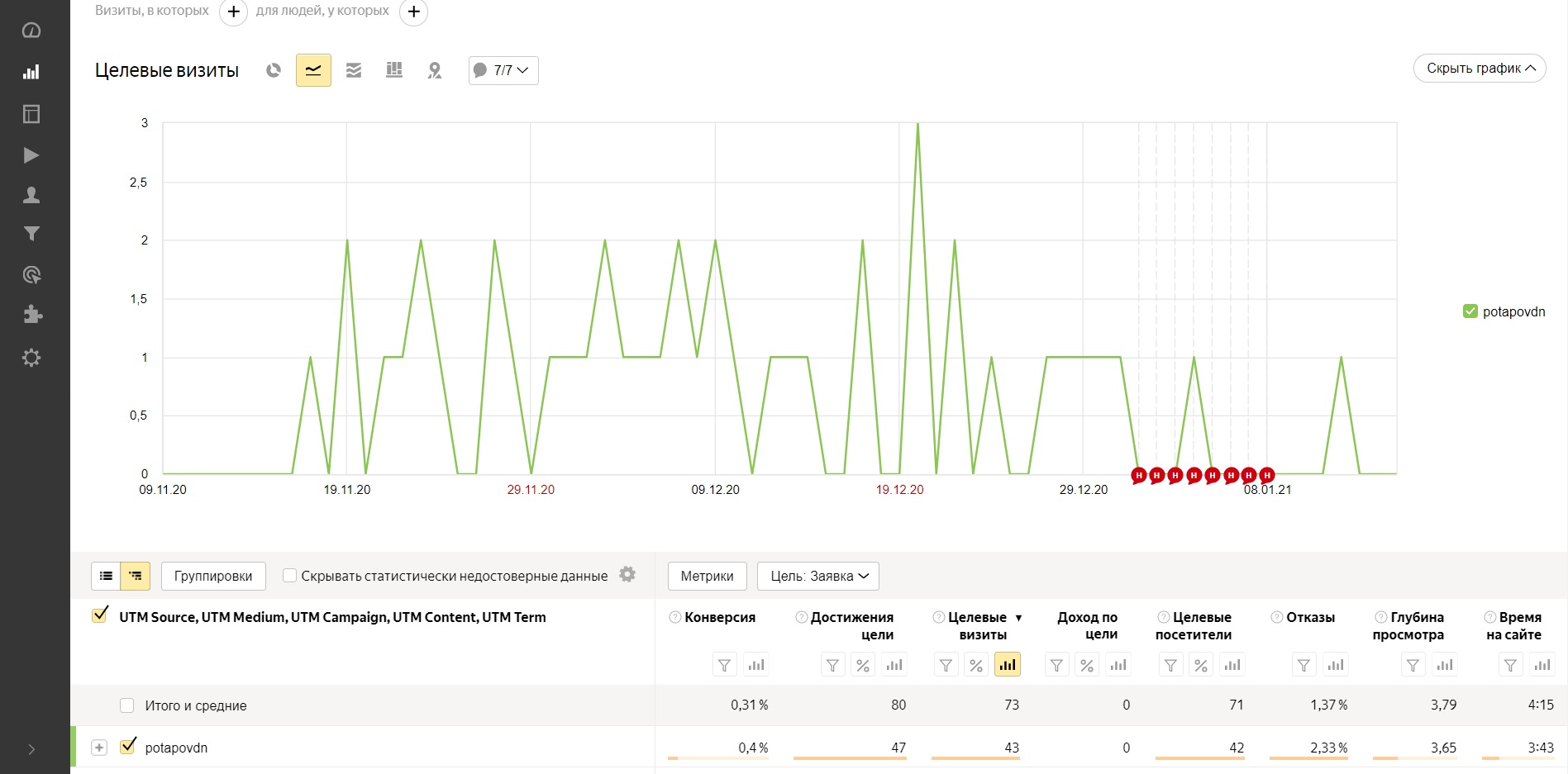Click the Метрики button
Screen dimensions: 1568x774
click(x=707, y=576)
